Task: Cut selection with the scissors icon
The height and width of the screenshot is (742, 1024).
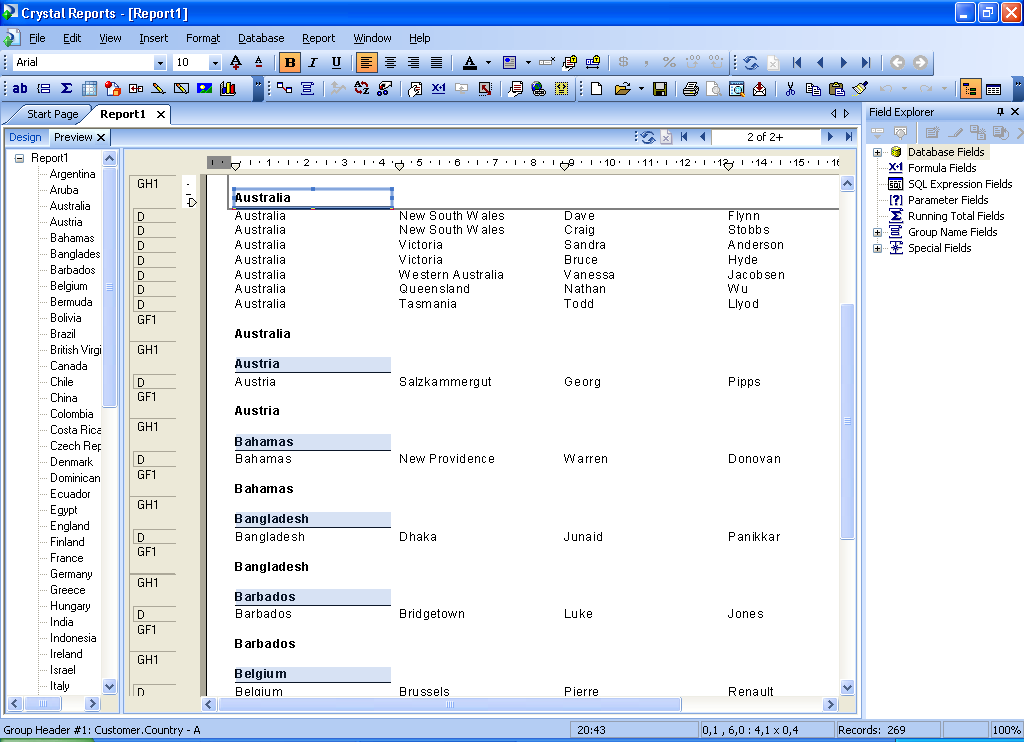Action: 790,88
